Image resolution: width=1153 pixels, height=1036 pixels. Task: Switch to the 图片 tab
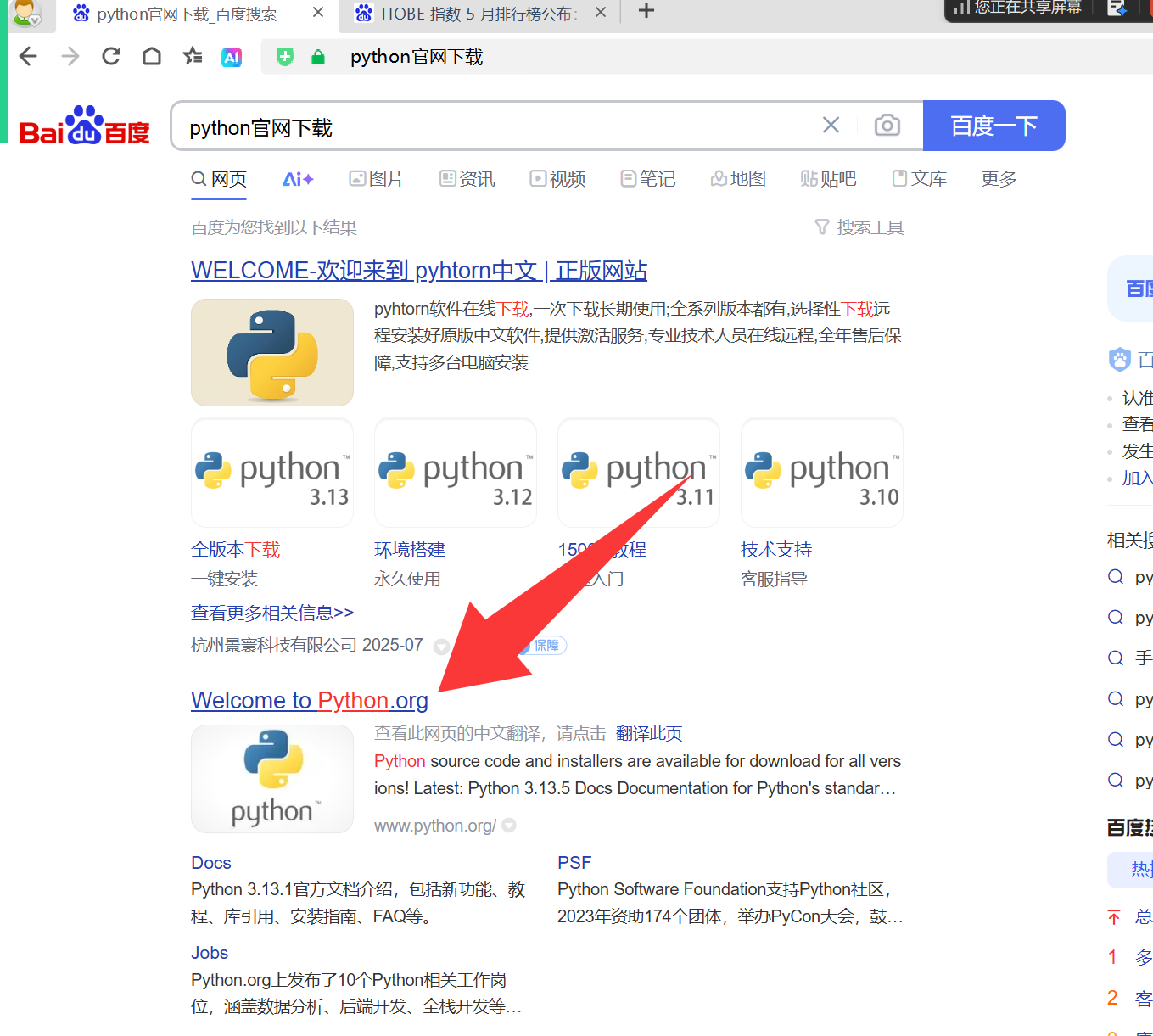click(377, 179)
